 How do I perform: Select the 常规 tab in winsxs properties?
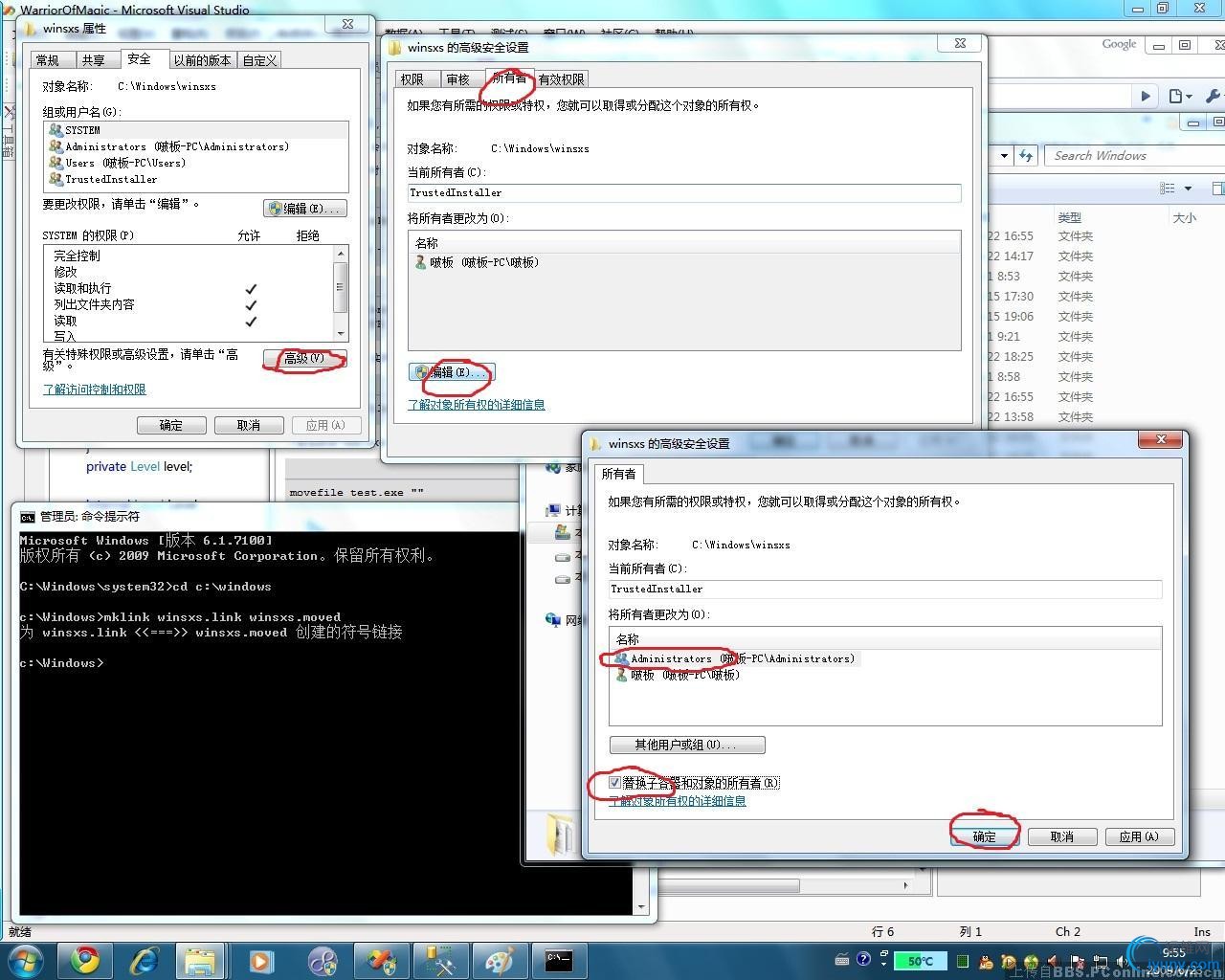pos(48,60)
